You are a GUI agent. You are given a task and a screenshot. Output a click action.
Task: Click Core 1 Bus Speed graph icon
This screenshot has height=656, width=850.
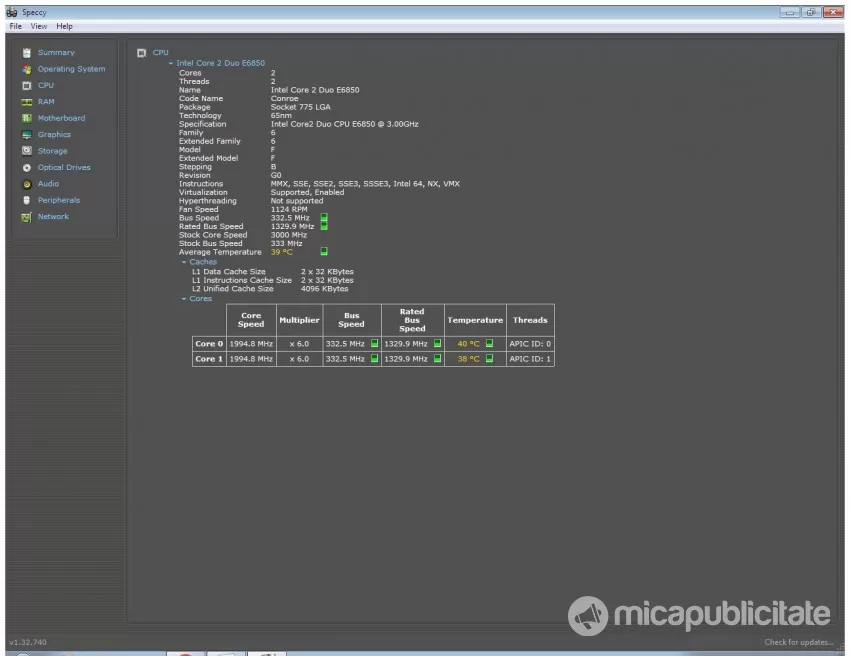click(x=374, y=358)
